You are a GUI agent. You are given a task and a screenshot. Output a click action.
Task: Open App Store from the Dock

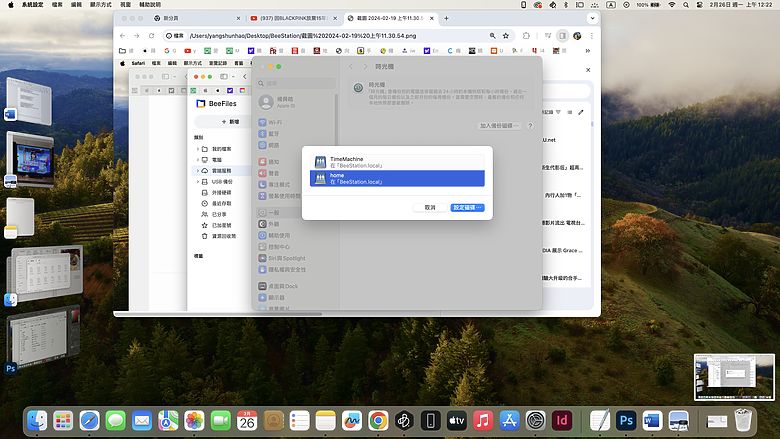[x=509, y=421]
